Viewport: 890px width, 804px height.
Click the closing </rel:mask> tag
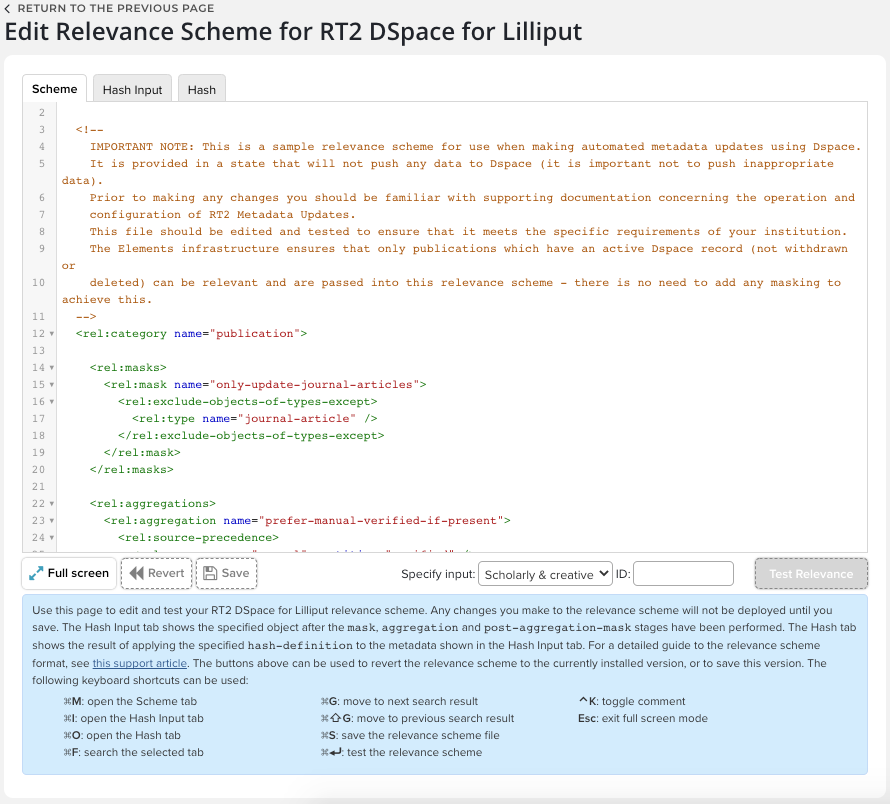(142, 453)
